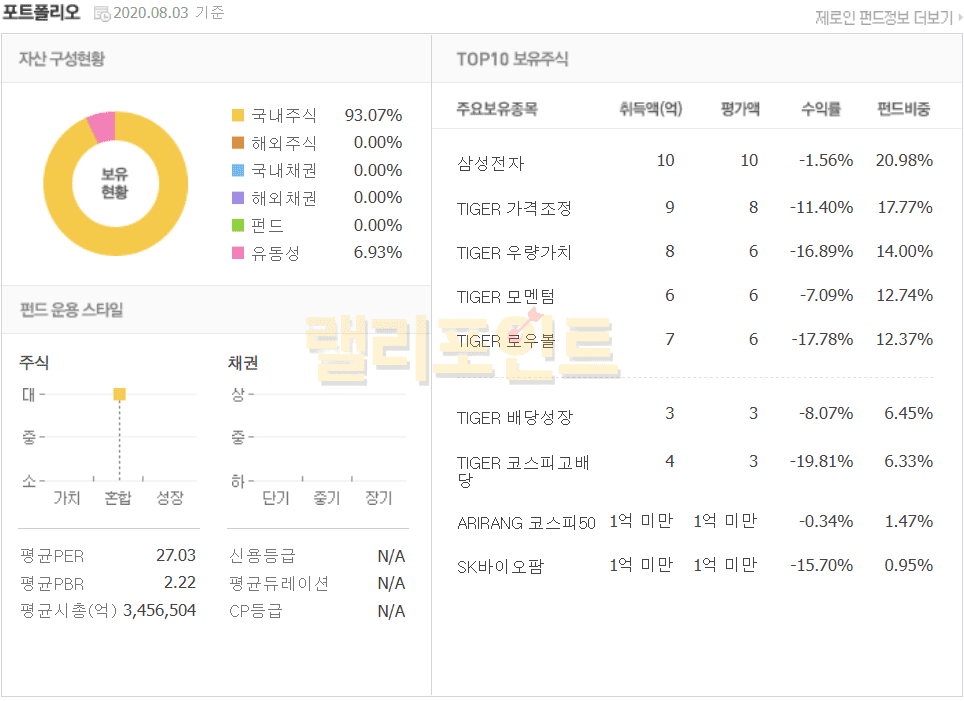Click the 보유현황 donut chart center
This screenshot has width=964, height=701.
click(115, 183)
